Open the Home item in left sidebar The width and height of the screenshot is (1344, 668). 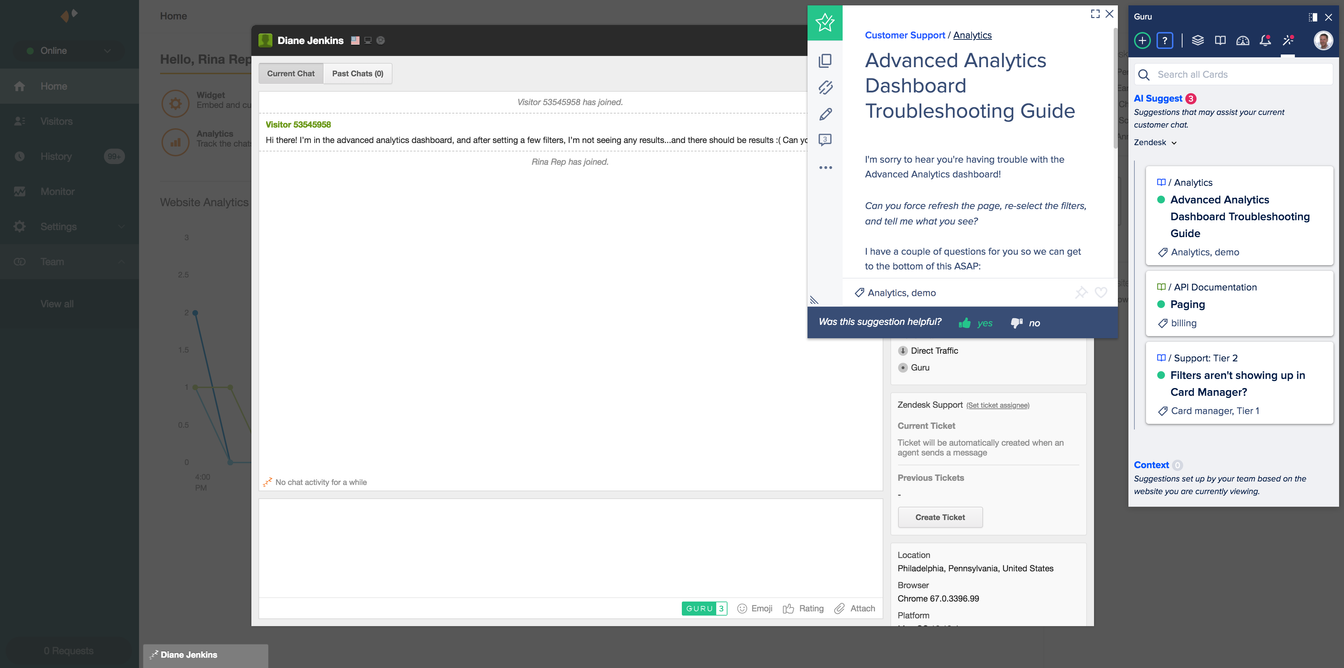69,86
